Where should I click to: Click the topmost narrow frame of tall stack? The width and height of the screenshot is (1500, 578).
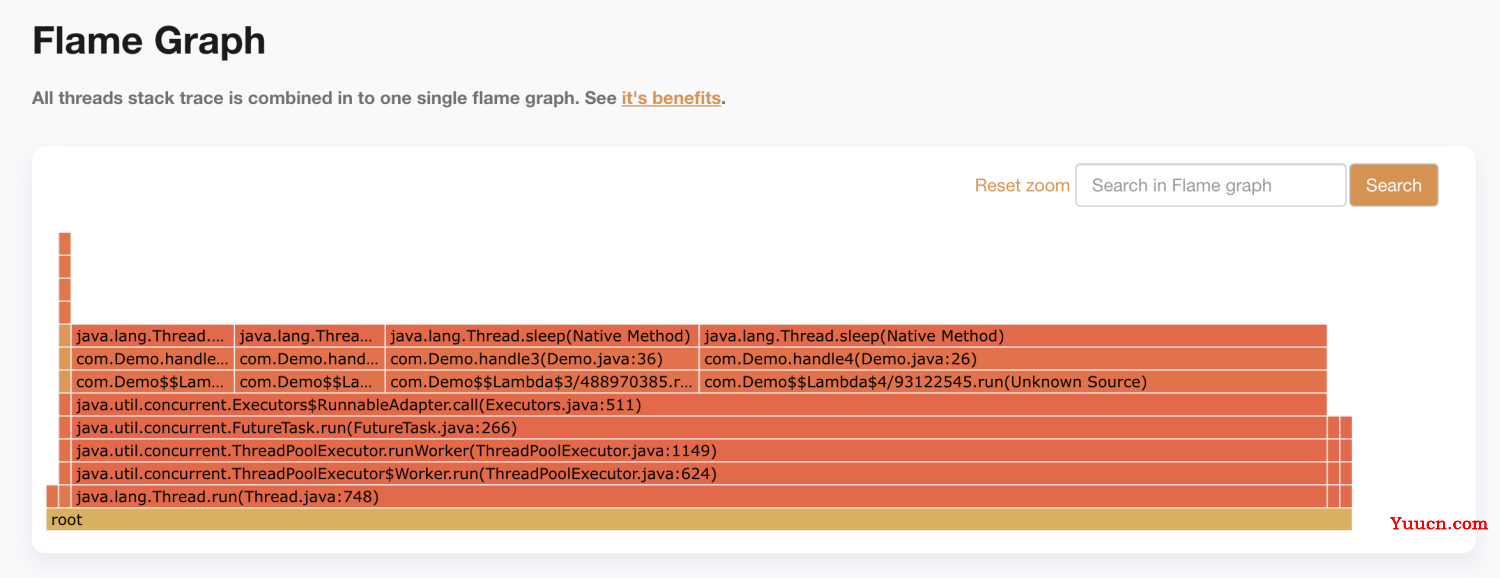tap(65, 243)
